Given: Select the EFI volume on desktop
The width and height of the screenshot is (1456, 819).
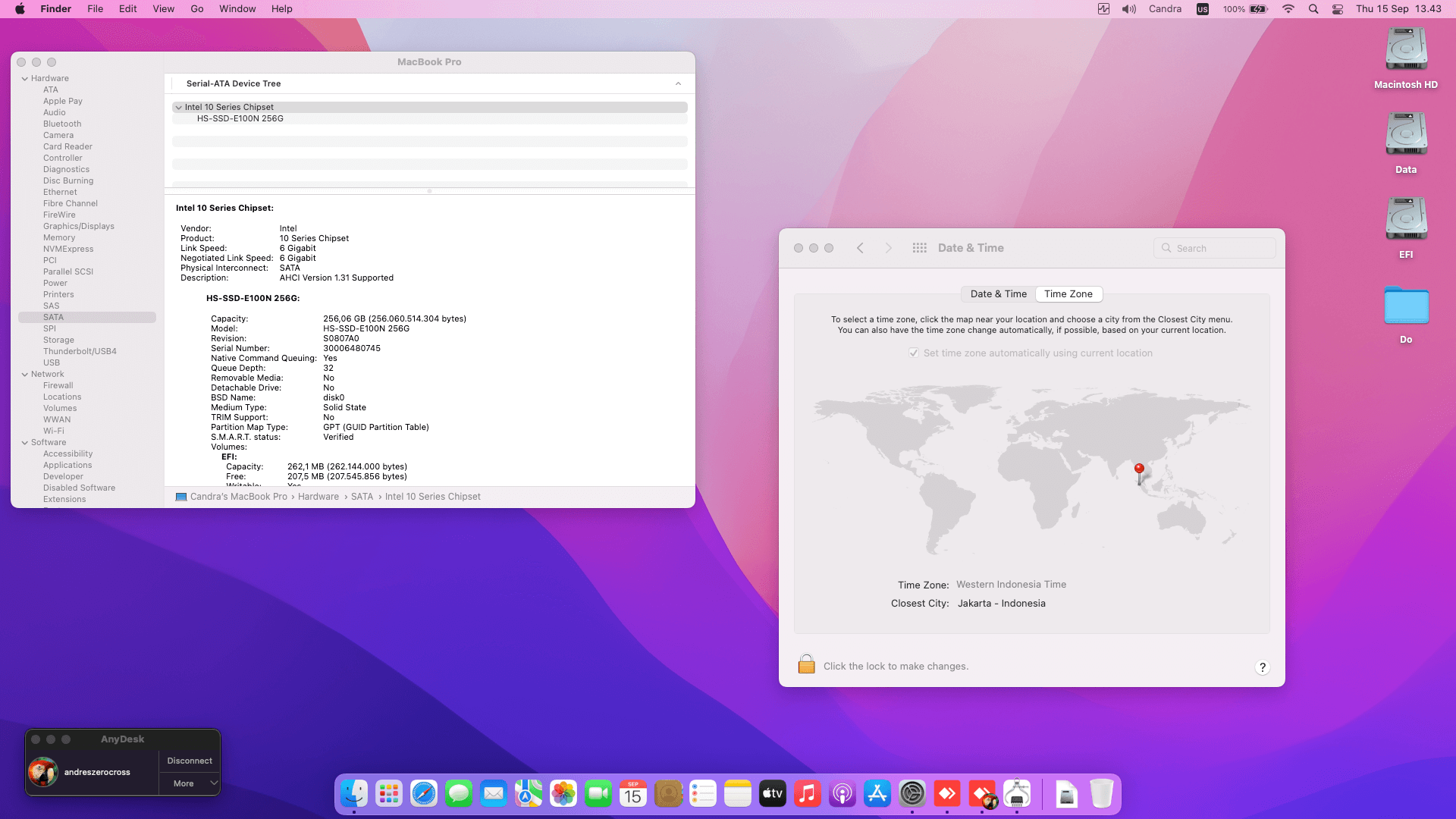Looking at the screenshot, I should pyautogui.click(x=1406, y=220).
